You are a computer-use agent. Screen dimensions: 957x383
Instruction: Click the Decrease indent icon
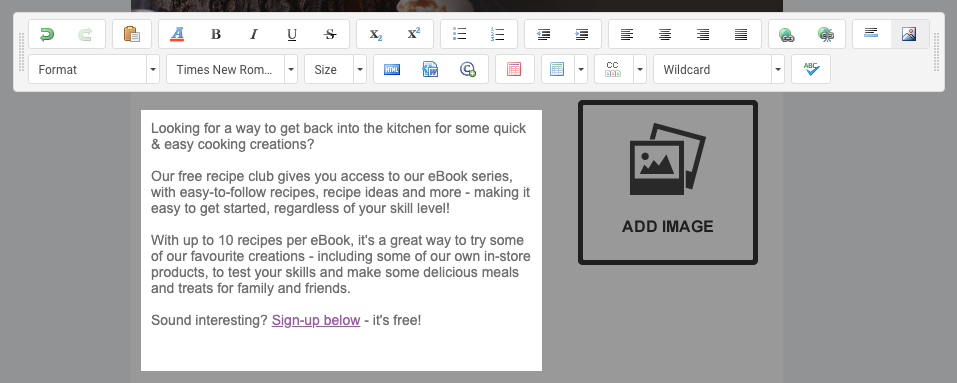coord(544,34)
